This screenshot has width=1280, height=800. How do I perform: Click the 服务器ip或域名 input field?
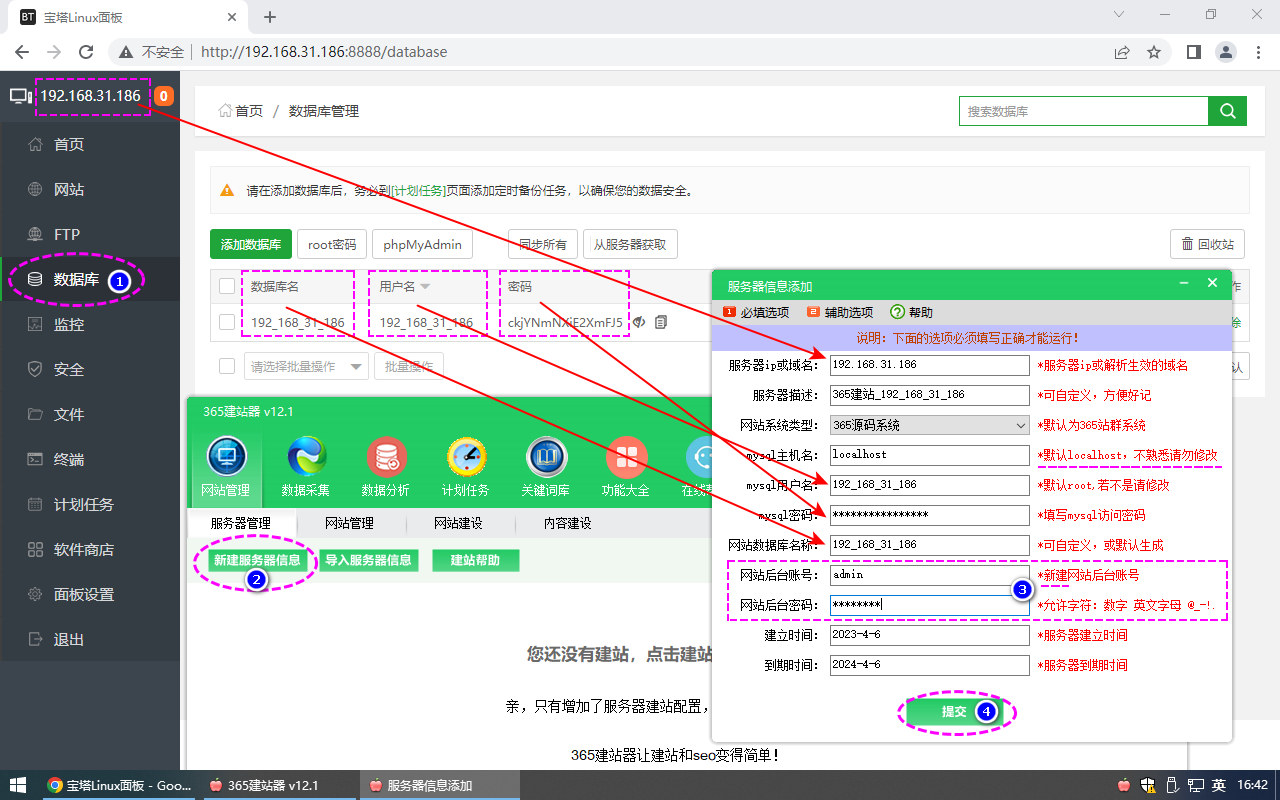930,365
